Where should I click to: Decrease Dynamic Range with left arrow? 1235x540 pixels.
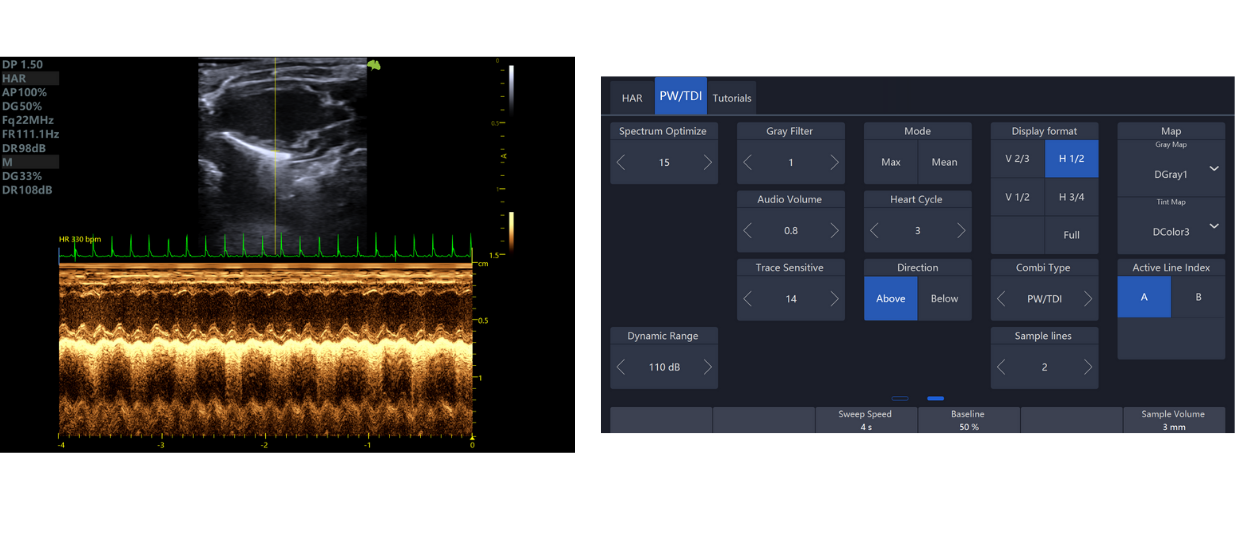point(622,367)
